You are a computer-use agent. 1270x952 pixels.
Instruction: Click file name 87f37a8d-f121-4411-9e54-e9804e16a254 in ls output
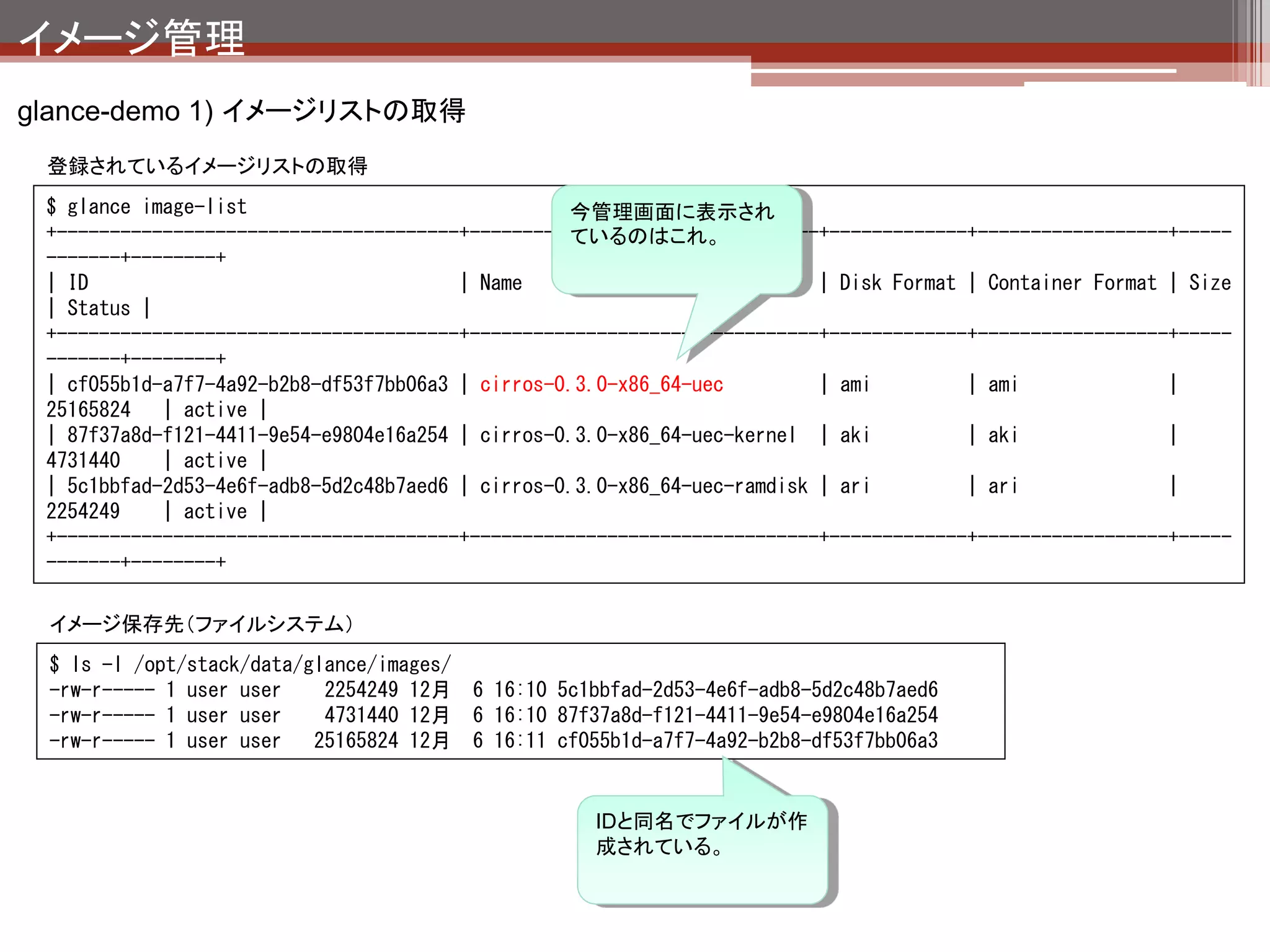pyautogui.click(x=747, y=715)
